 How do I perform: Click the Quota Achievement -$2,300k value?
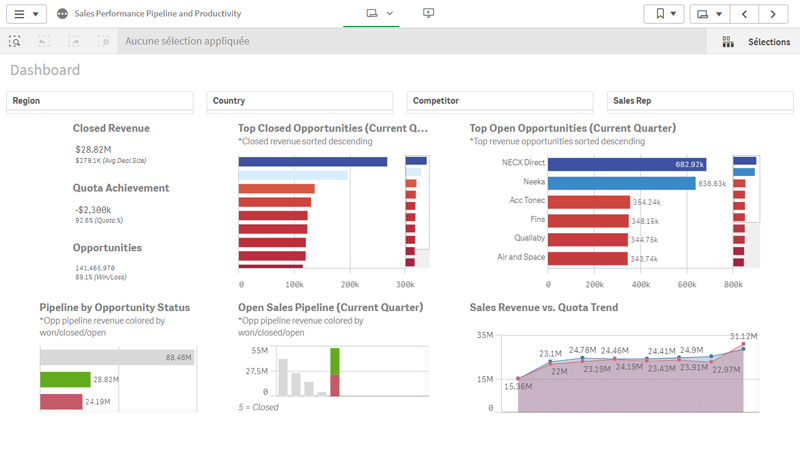pos(93,210)
